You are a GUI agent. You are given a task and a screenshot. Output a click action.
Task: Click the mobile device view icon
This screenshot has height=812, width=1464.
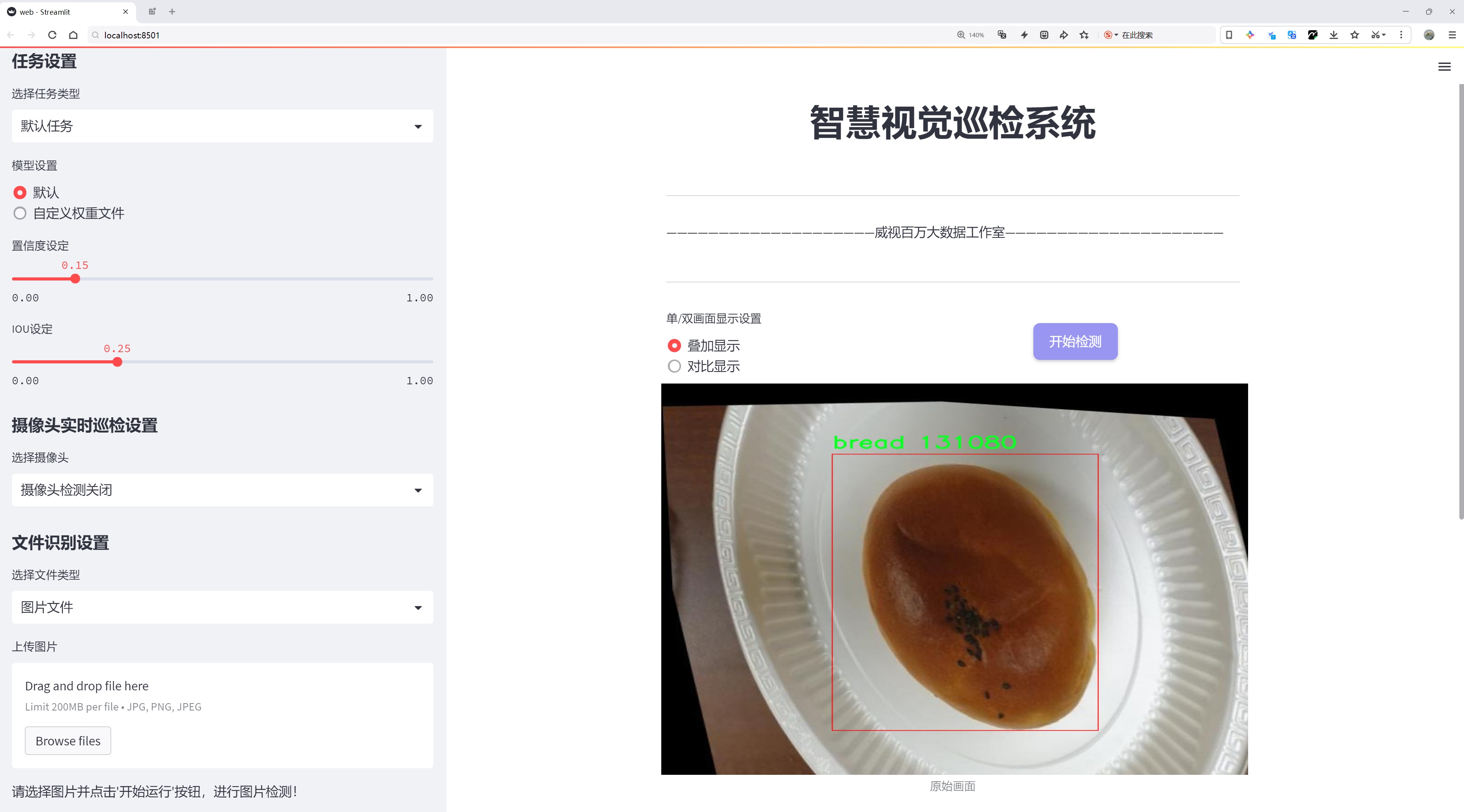point(1229,35)
